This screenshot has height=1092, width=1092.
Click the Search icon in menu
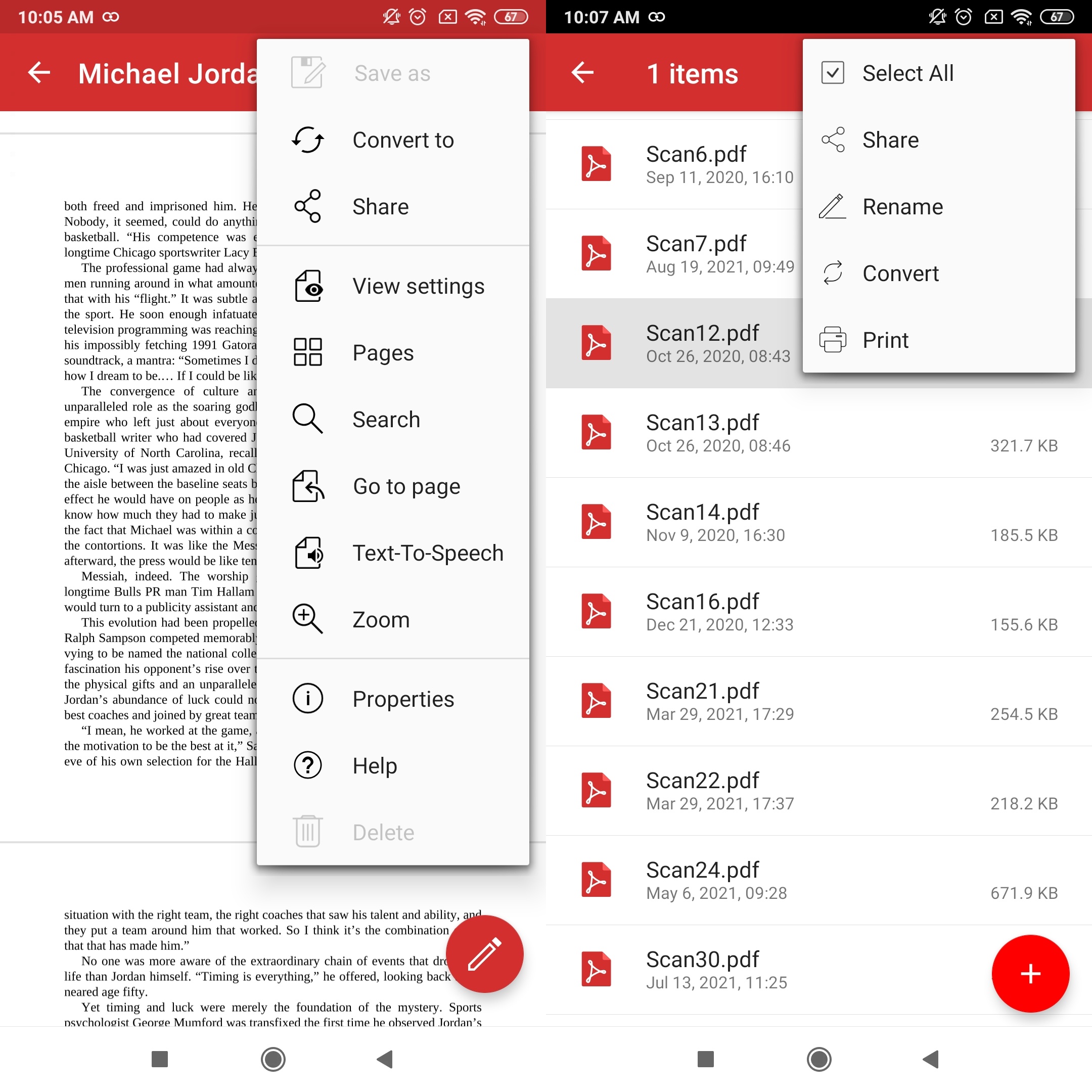307,420
